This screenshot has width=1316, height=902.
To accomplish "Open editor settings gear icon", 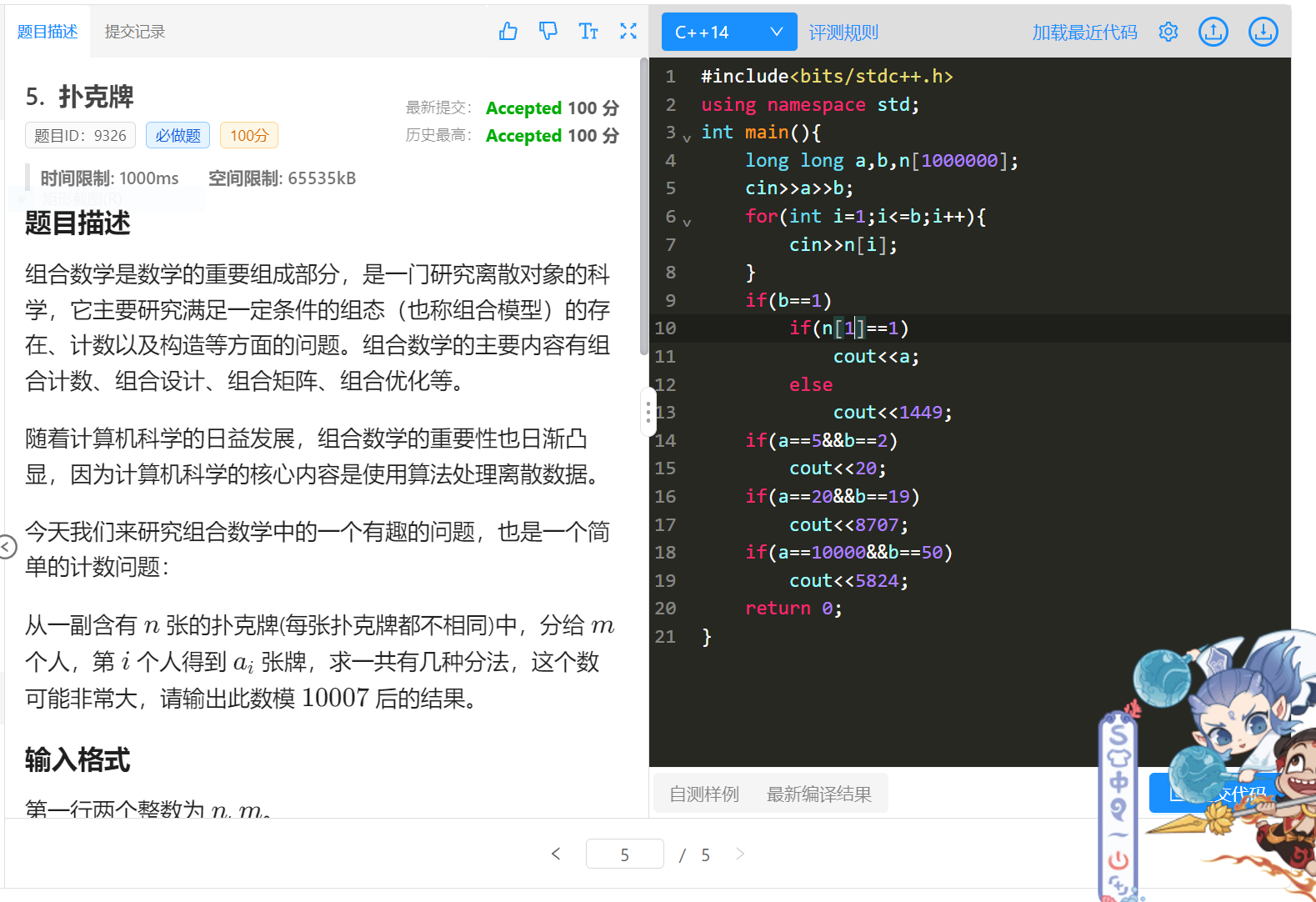I will pyautogui.click(x=1168, y=32).
